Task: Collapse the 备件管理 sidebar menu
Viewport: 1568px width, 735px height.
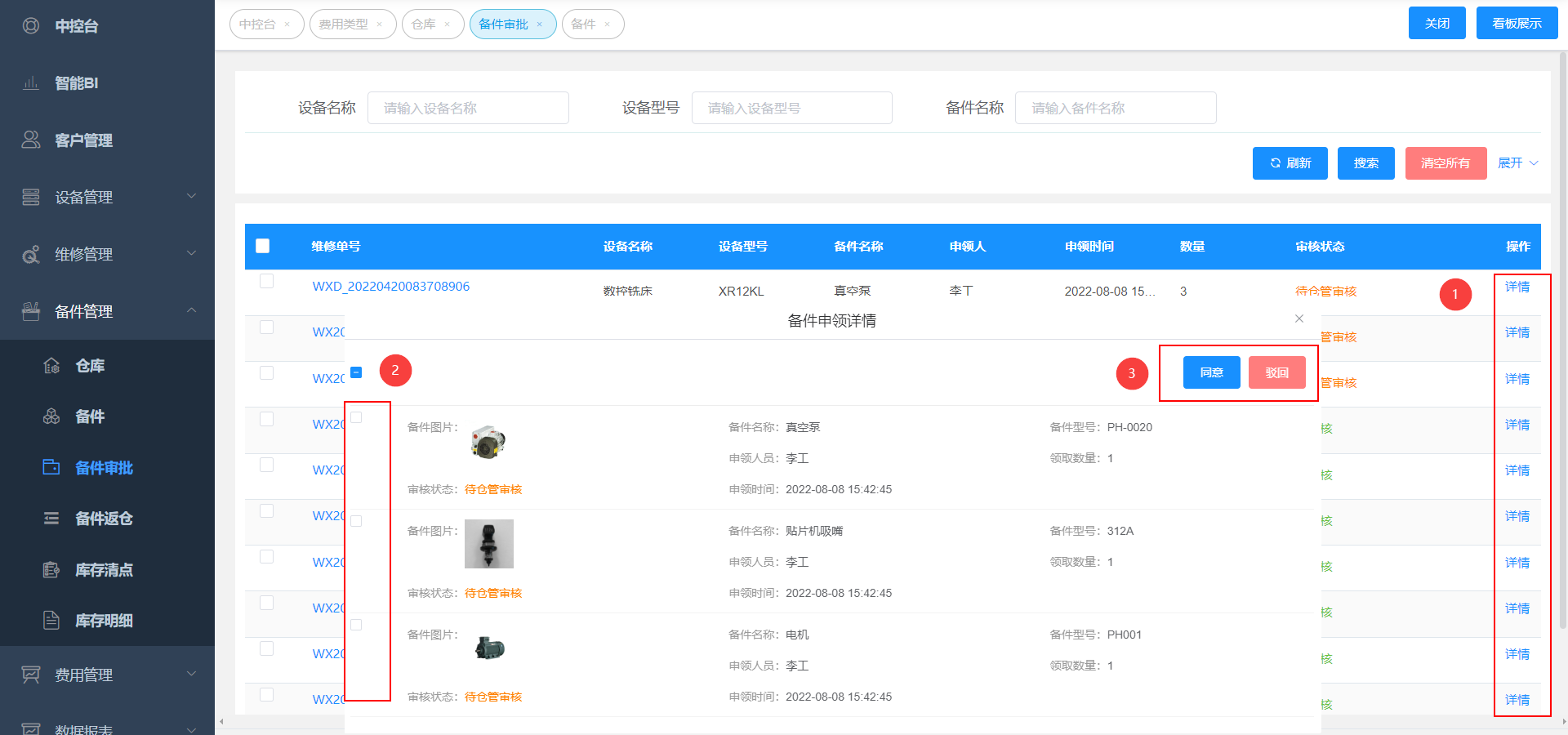Action: coord(107,311)
